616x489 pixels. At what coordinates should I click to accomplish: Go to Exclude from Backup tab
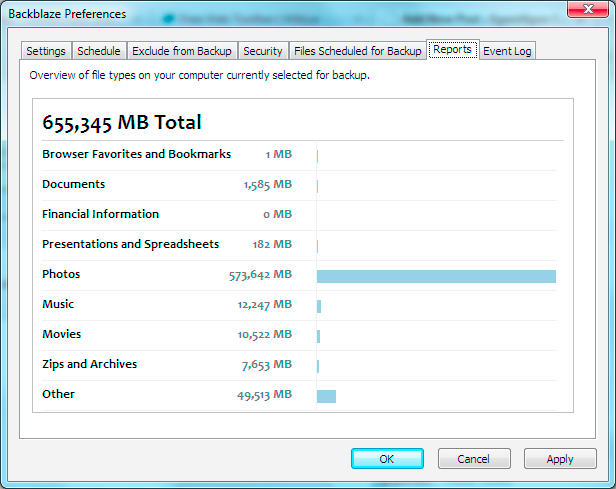pos(182,51)
